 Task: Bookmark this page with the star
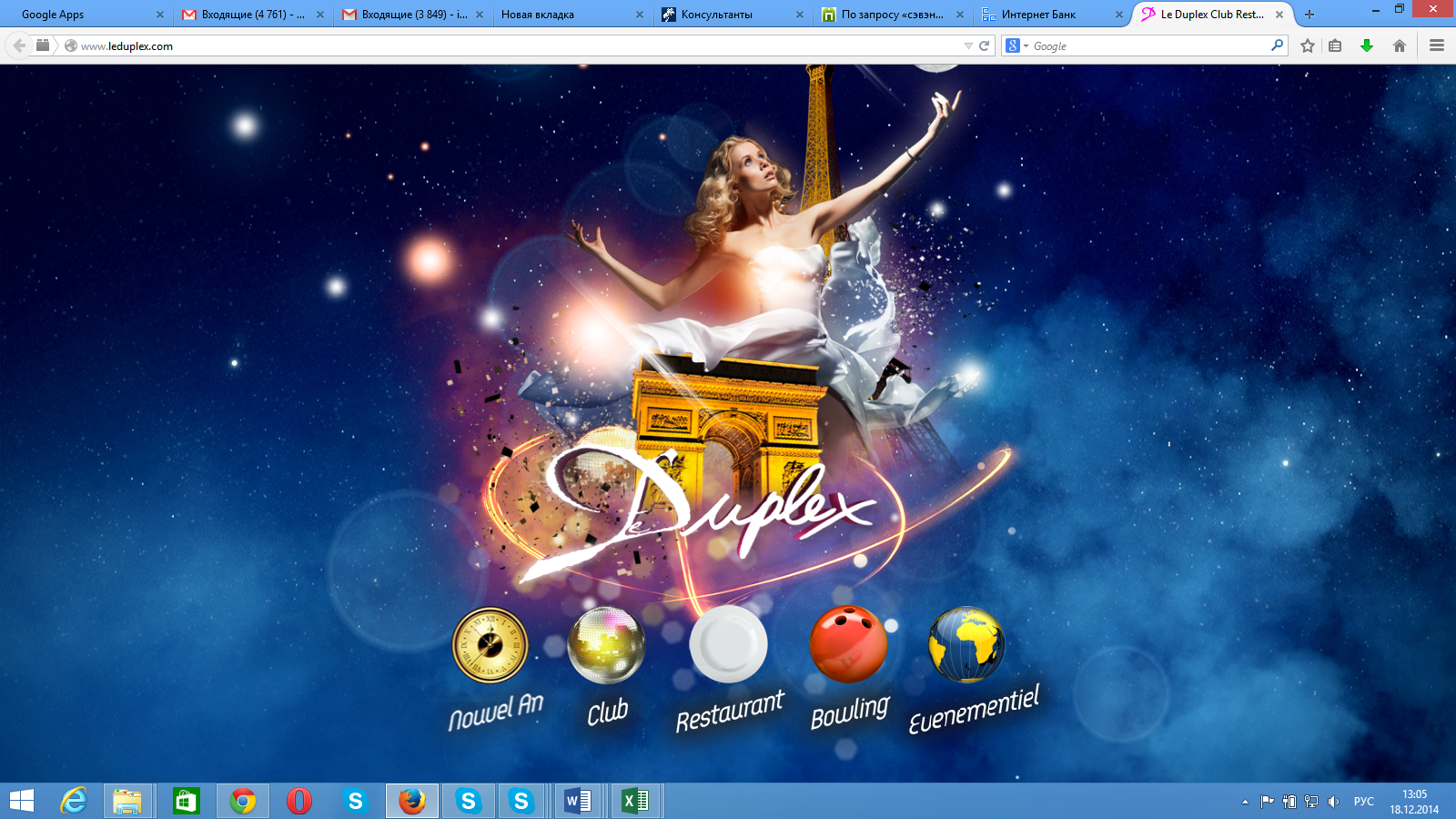pyautogui.click(x=1308, y=45)
